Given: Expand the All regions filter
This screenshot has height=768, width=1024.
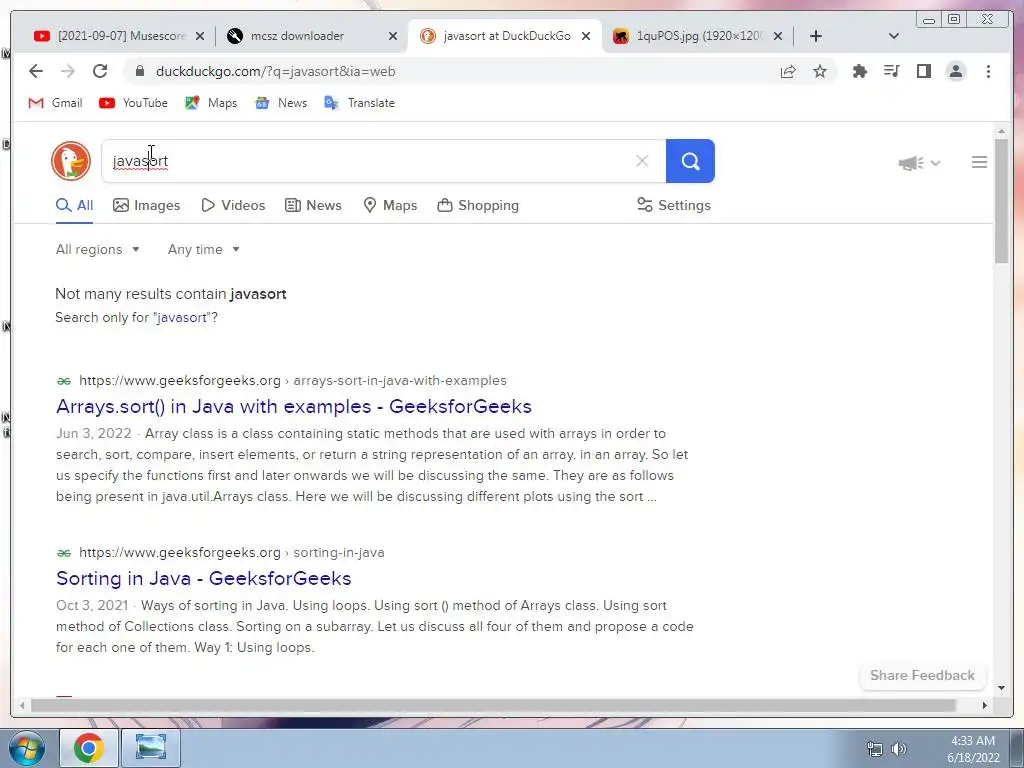Looking at the screenshot, I should 97,249.
